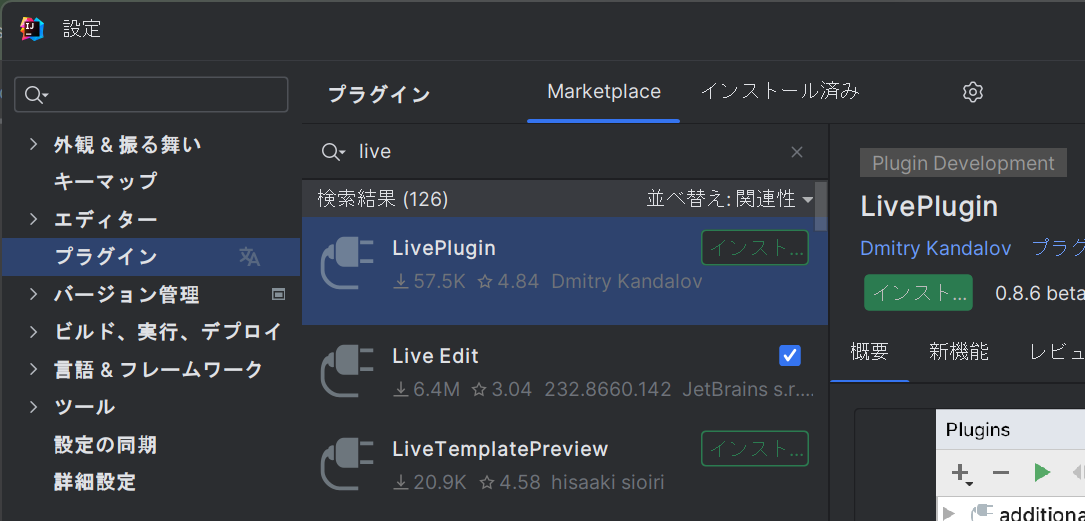Expand 言語 & フレームワーク tree node
The image size is (1085, 521).
pos(33,369)
